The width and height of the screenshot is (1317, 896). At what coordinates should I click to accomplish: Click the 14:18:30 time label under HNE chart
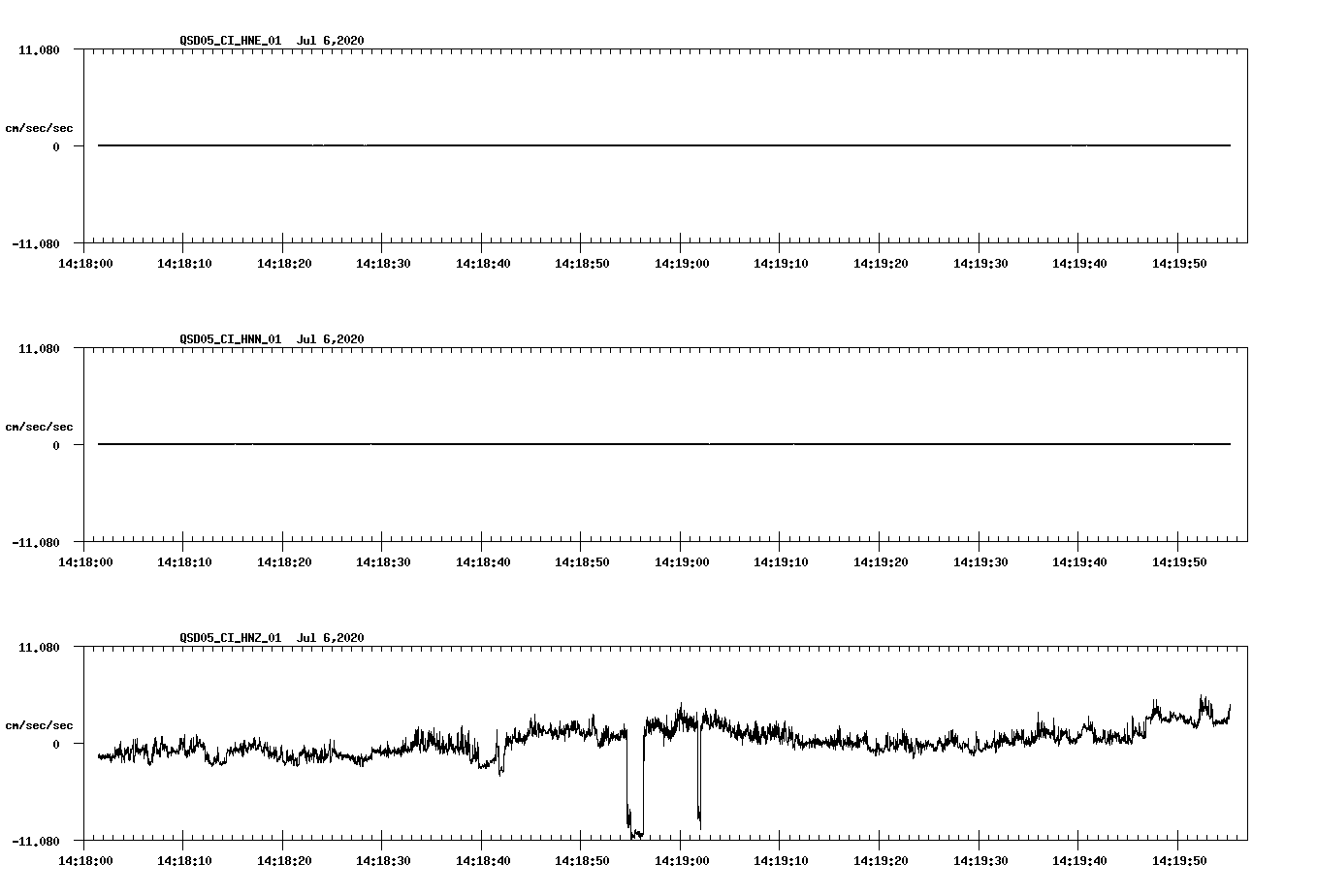click(382, 264)
